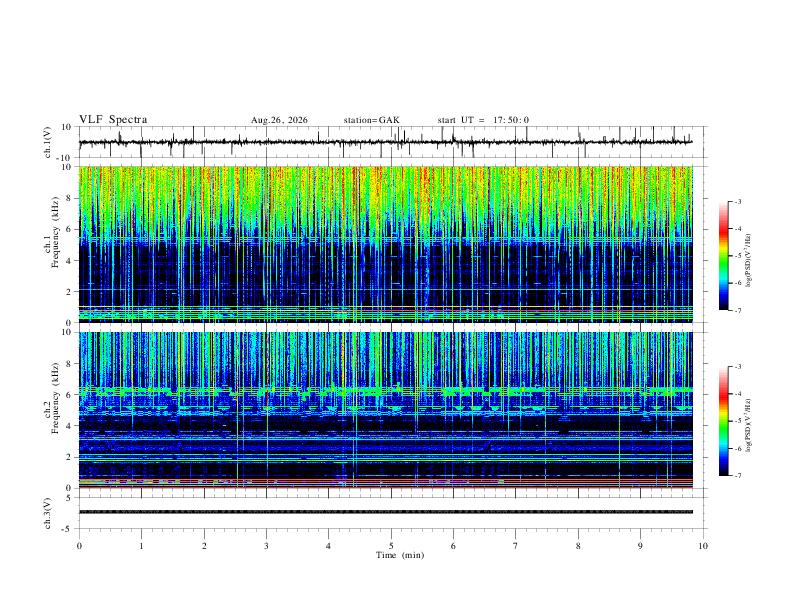The width and height of the screenshot is (792, 612).
Task: Click the Time (min) axis label
Action: click(x=400, y=555)
